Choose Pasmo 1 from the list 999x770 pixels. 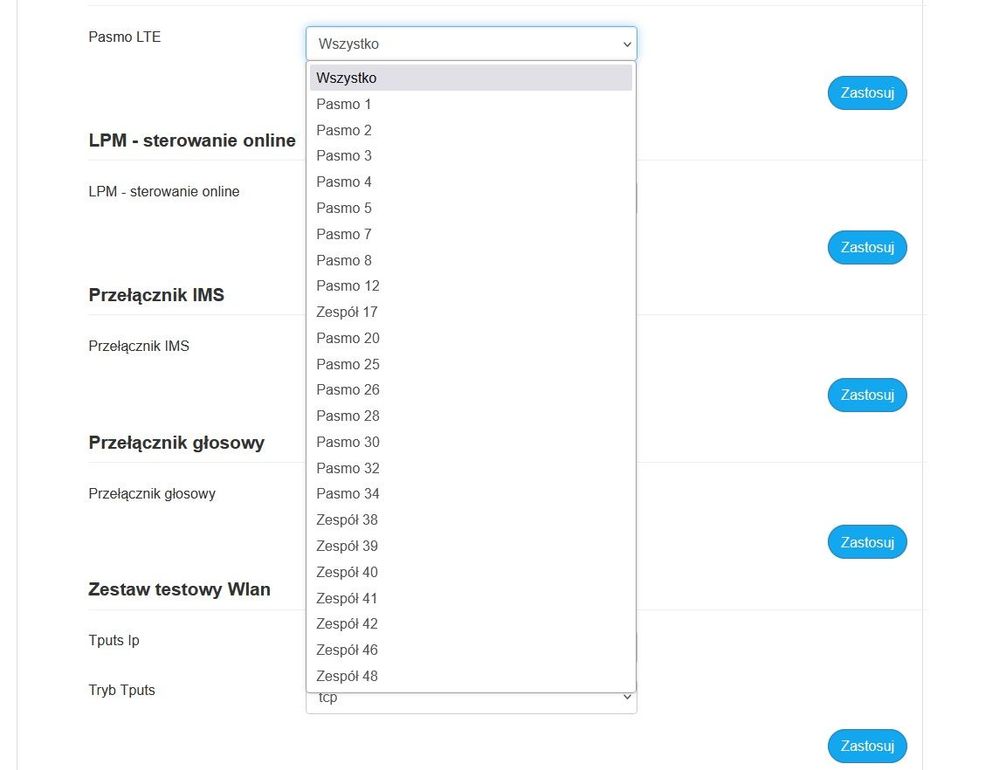[x=345, y=104]
